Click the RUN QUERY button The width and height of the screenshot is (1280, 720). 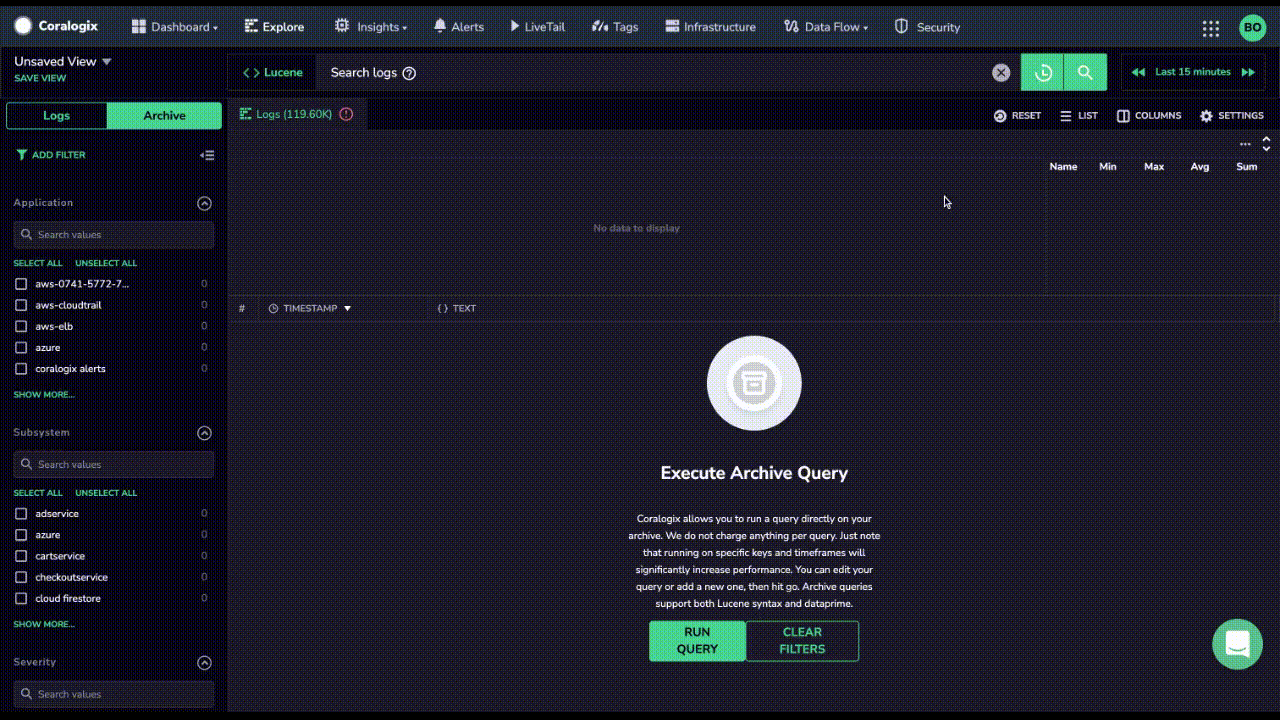[x=697, y=641]
